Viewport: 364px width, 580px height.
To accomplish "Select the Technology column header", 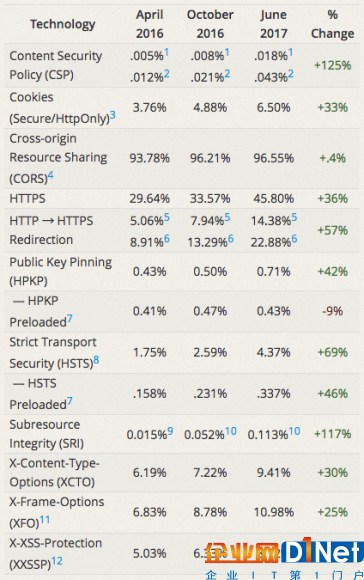I will click(x=63, y=24).
